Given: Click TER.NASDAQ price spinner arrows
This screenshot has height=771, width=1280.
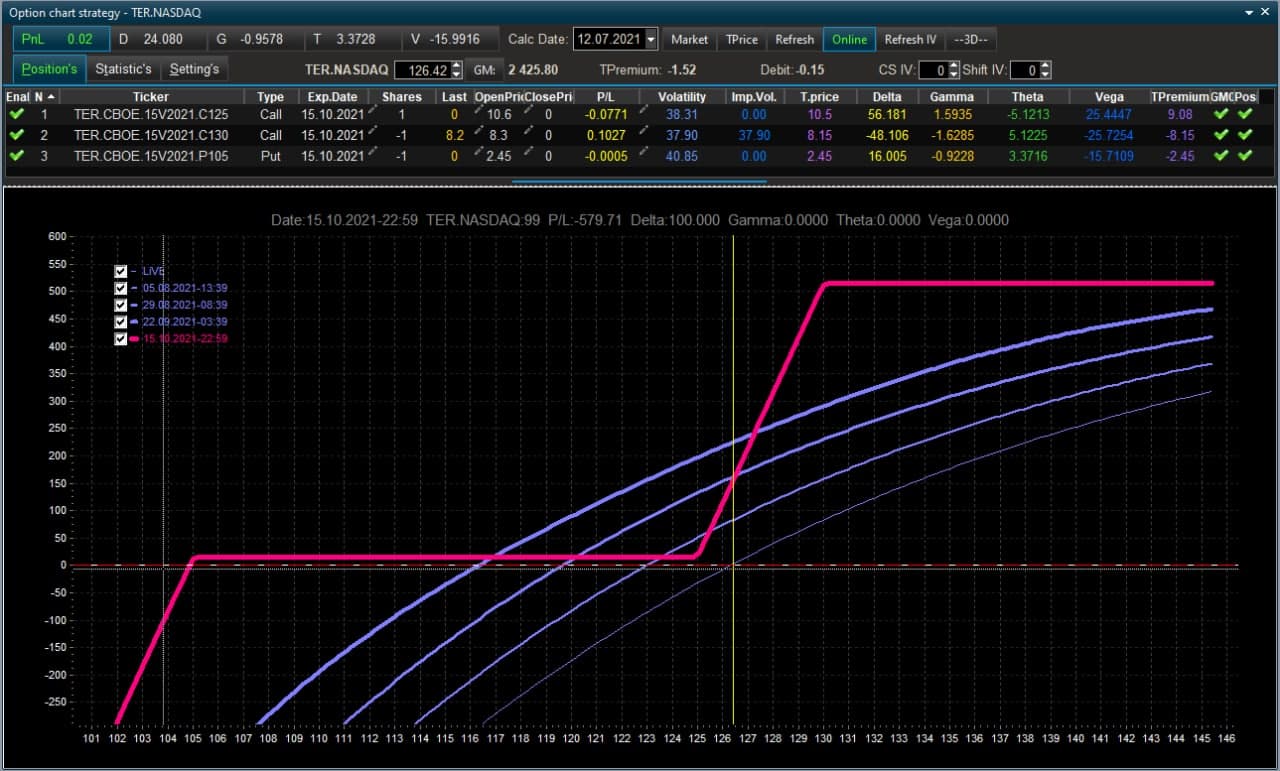Looking at the screenshot, I should [457, 70].
